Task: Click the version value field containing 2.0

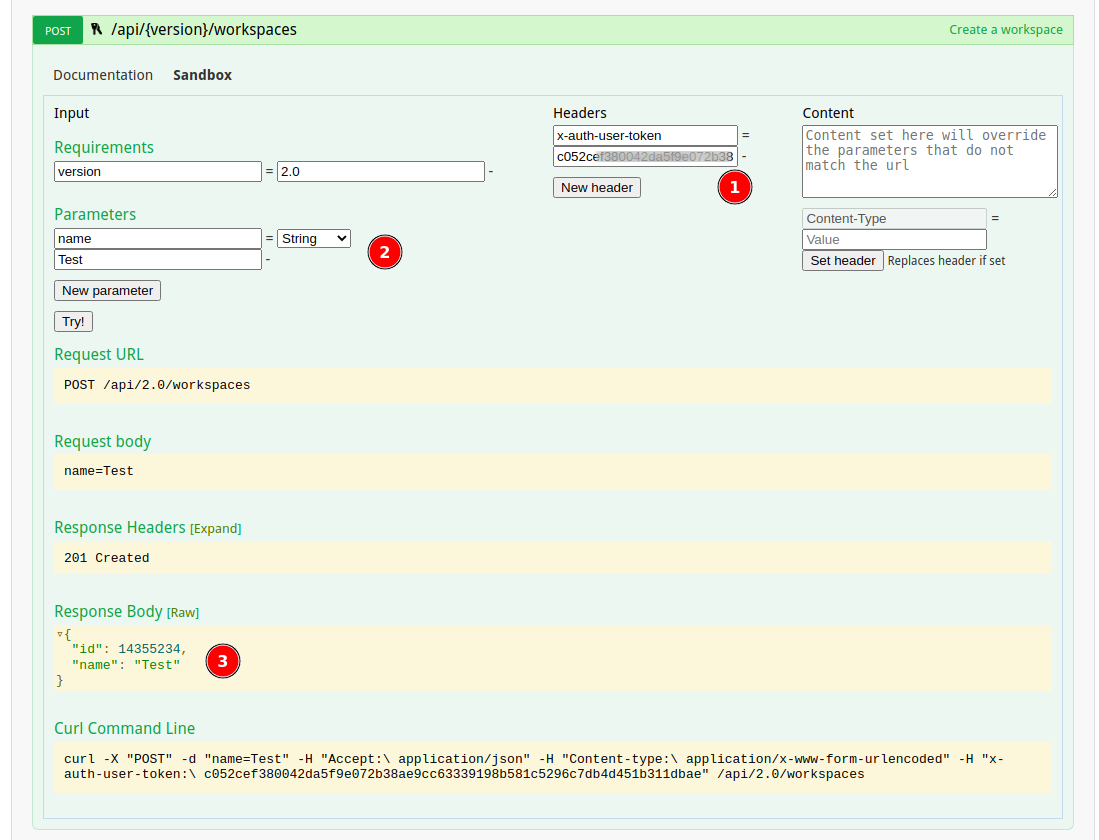Action: pos(381,172)
